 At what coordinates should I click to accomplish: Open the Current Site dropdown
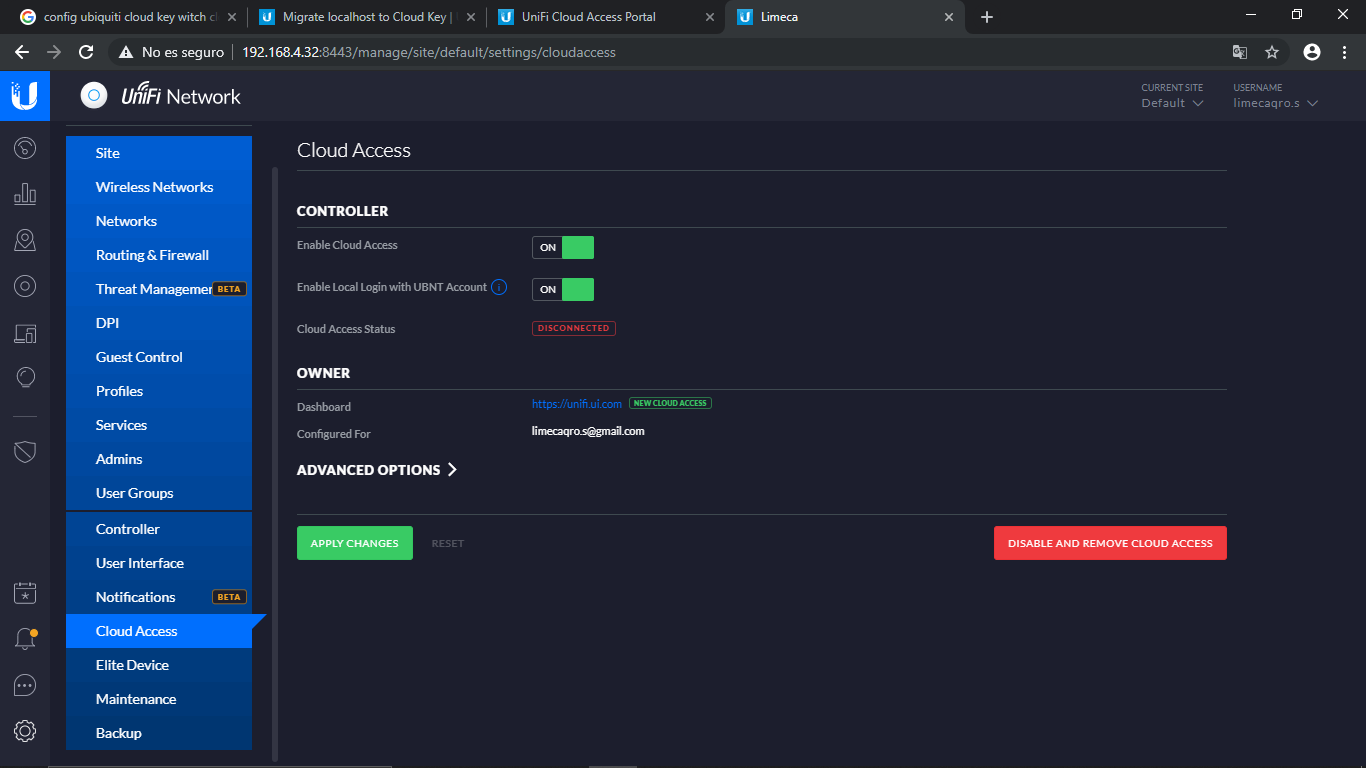coord(1172,103)
